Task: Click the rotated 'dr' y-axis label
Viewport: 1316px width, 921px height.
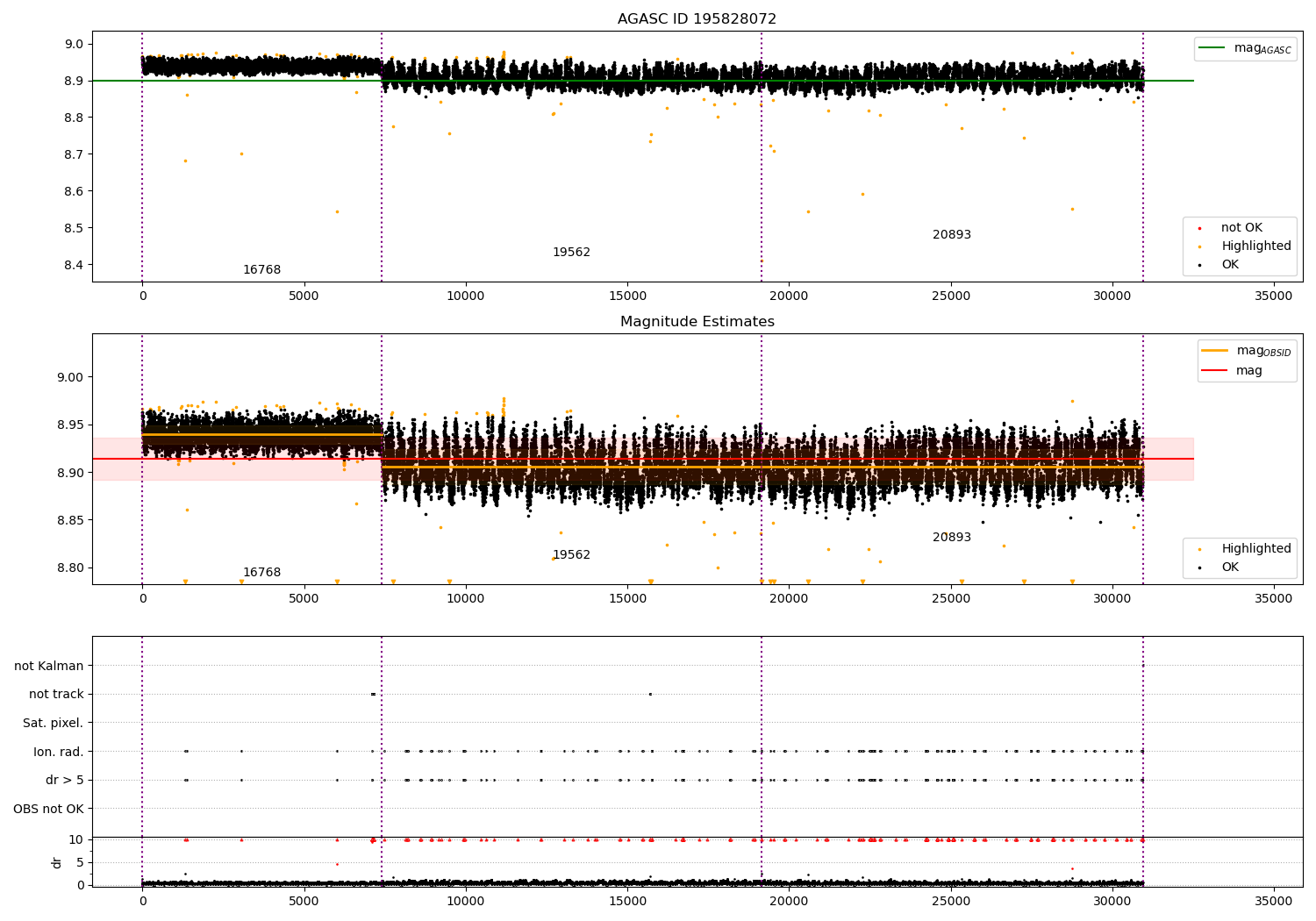Action: 57,862
